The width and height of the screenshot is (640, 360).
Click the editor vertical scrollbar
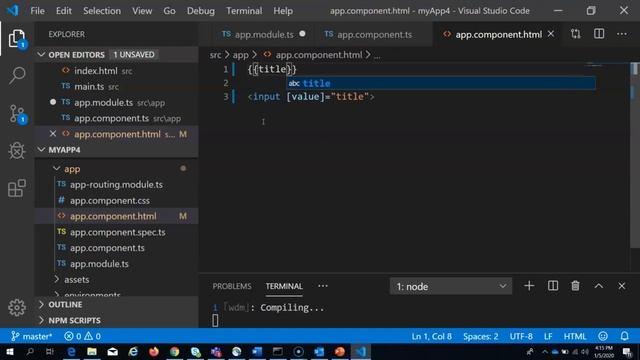tap(635, 155)
